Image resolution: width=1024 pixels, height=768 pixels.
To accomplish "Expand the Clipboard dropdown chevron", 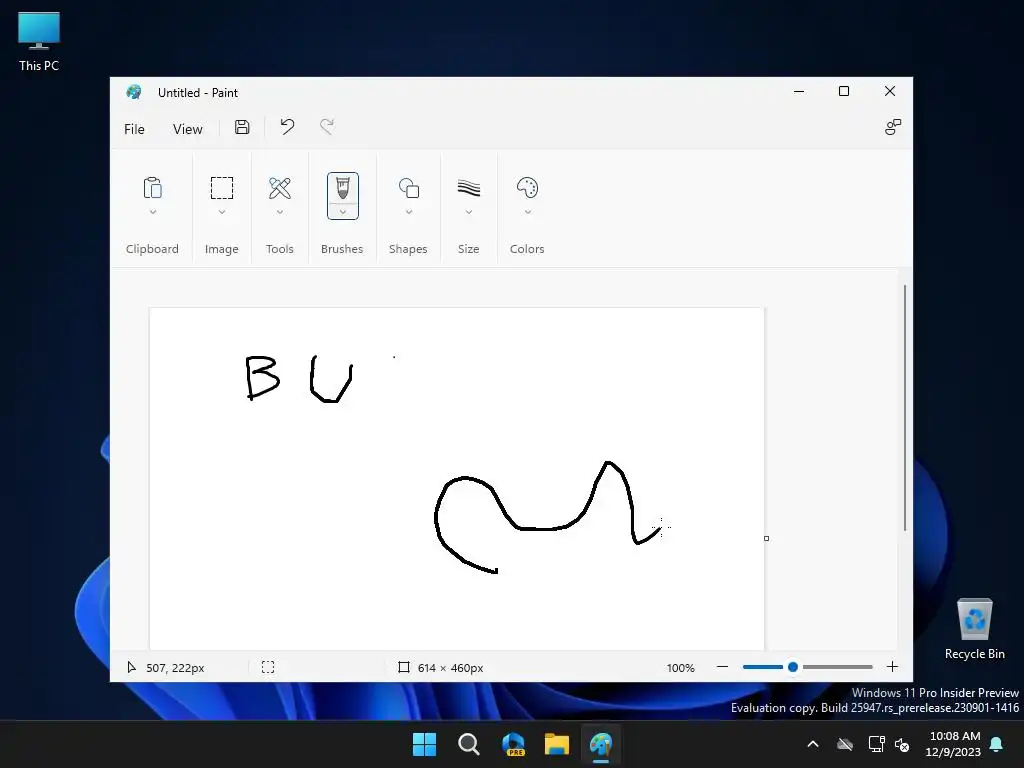I will point(153,212).
